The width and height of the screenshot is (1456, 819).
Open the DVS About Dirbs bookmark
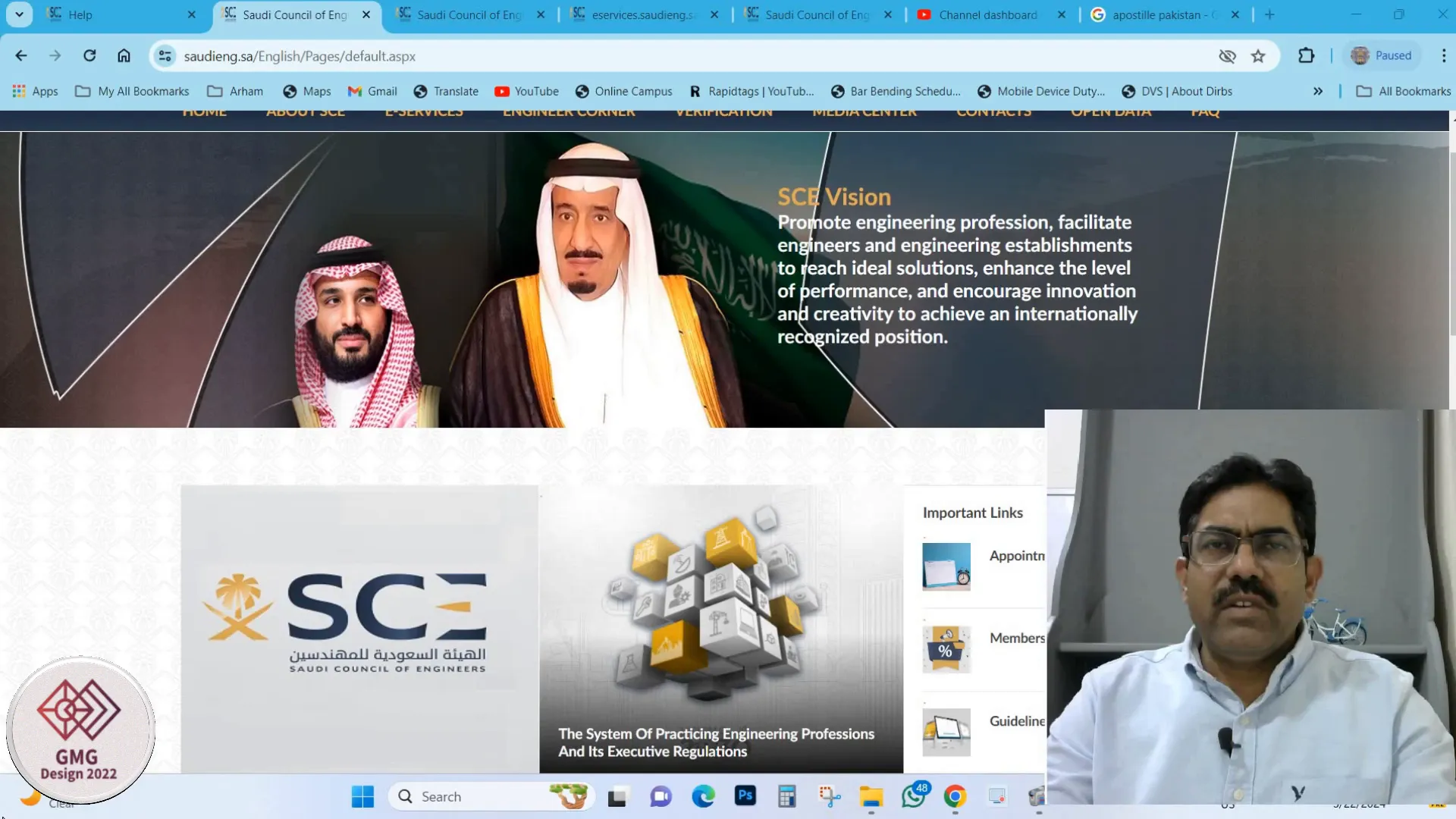pos(1177,91)
